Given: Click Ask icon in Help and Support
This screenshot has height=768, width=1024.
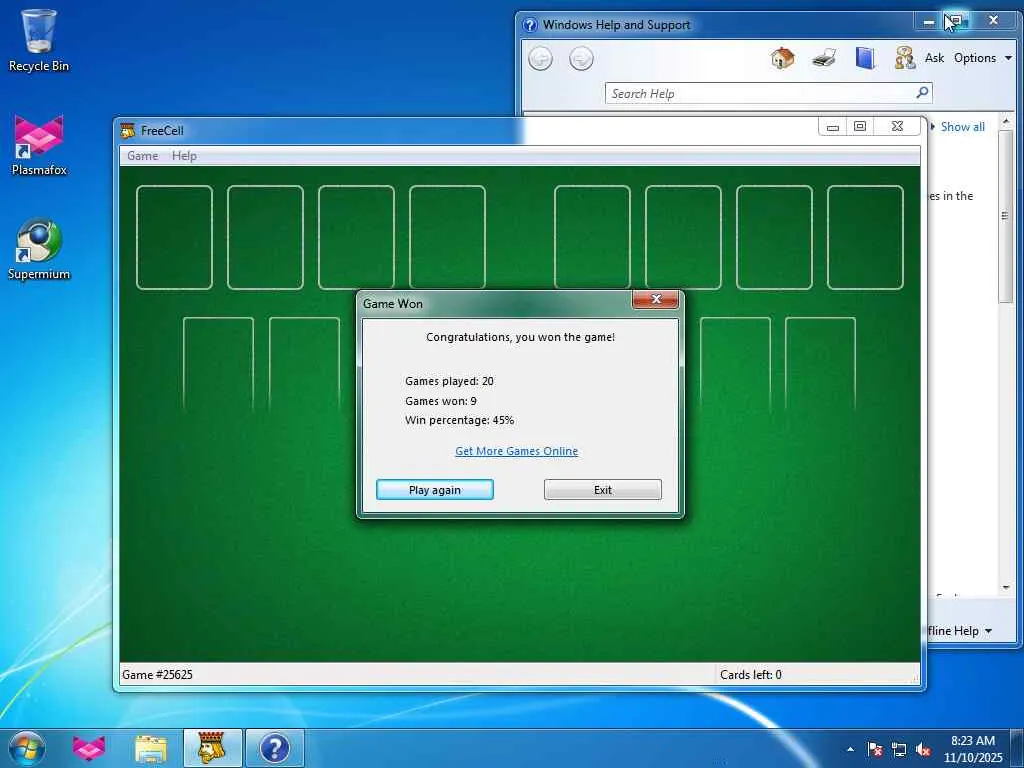Looking at the screenshot, I should point(904,58).
